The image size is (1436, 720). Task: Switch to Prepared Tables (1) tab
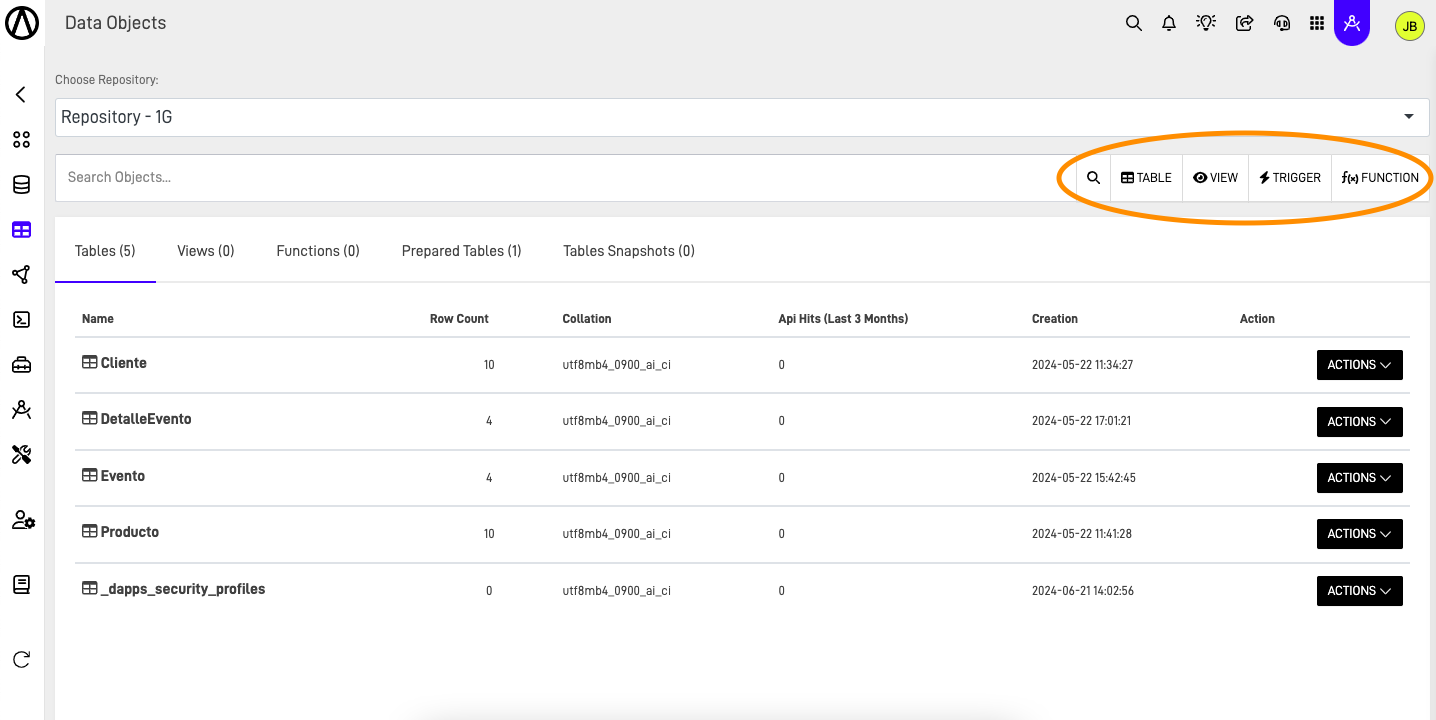point(462,251)
